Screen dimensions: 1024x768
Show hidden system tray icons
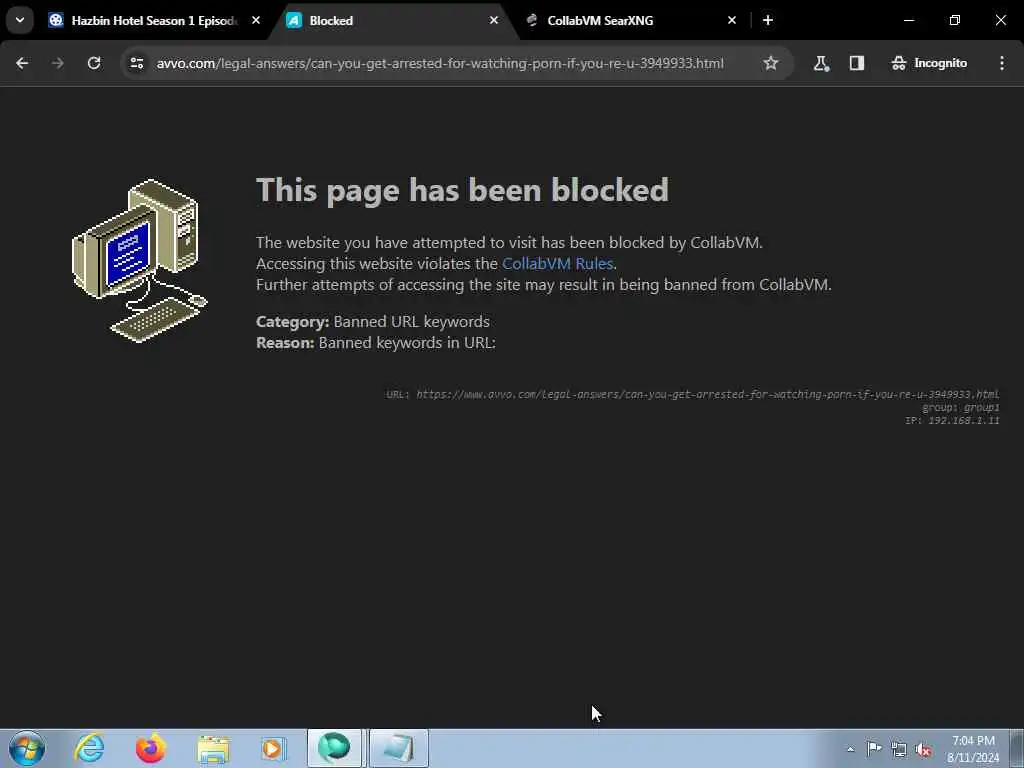[850, 749]
